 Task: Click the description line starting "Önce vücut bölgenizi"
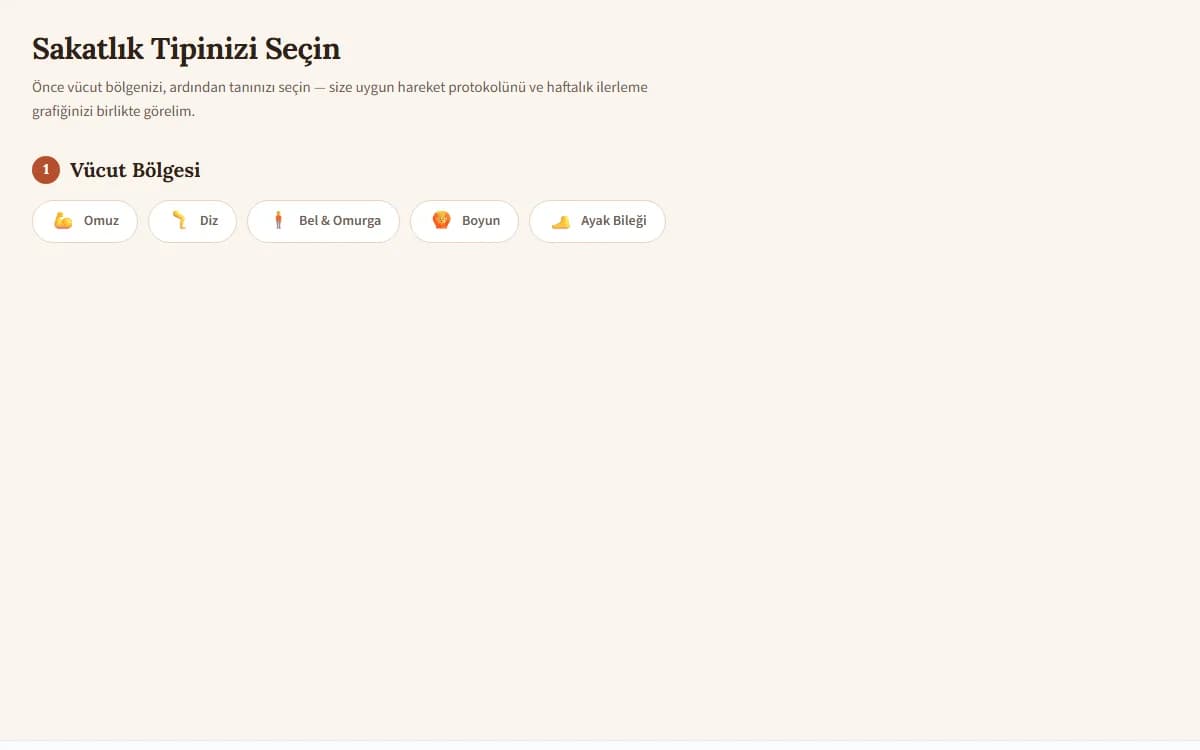tap(340, 87)
